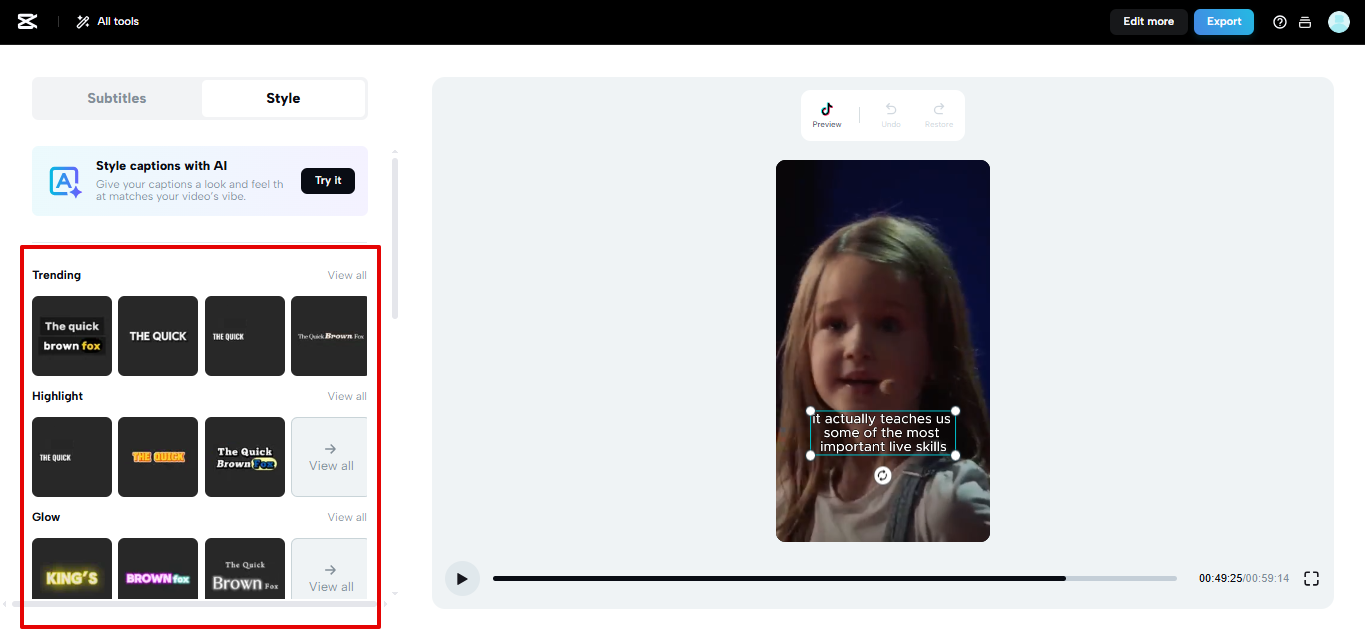Open All tools from the top bar
The height and width of the screenshot is (640, 1365).
[106, 21]
